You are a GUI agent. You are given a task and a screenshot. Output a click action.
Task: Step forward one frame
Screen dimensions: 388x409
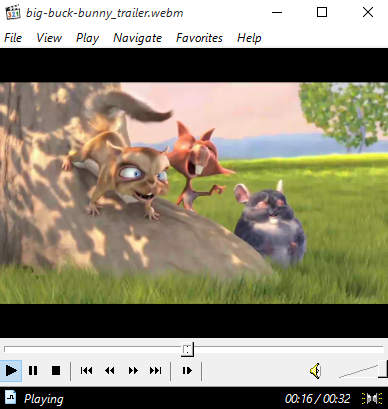(187, 371)
